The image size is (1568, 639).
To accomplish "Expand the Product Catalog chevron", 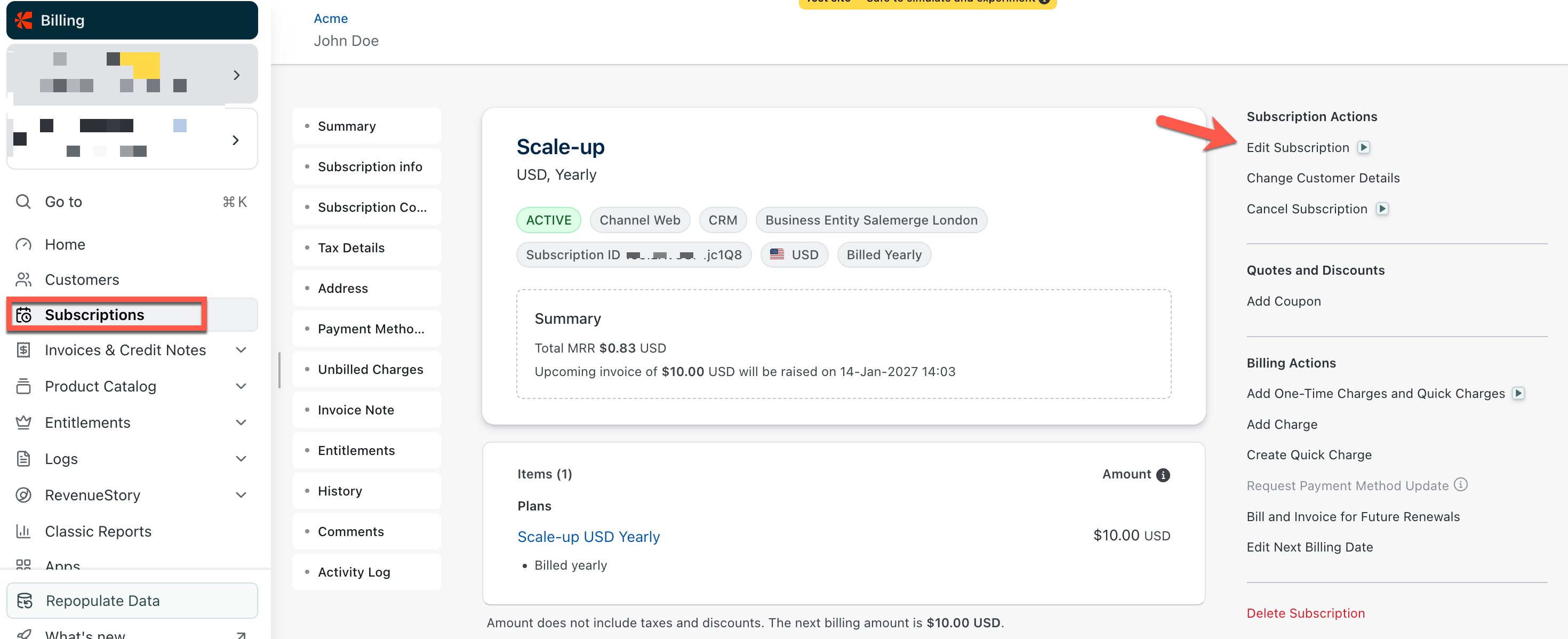I will pos(241,387).
